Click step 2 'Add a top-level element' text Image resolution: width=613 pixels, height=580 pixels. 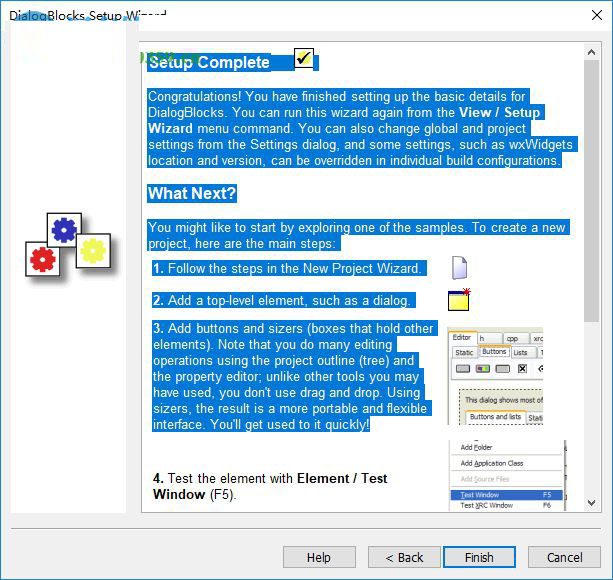pyautogui.click(x=282, y=301)
